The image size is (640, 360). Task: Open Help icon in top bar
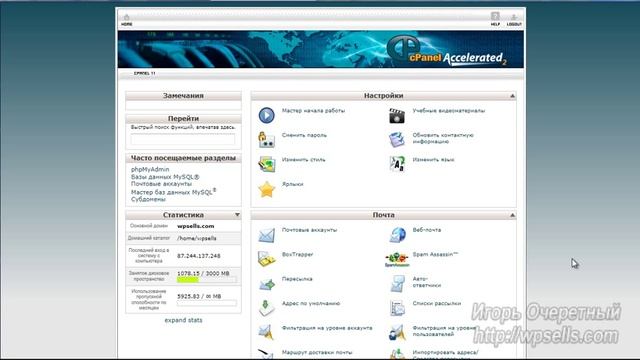(x=495, y=19)
